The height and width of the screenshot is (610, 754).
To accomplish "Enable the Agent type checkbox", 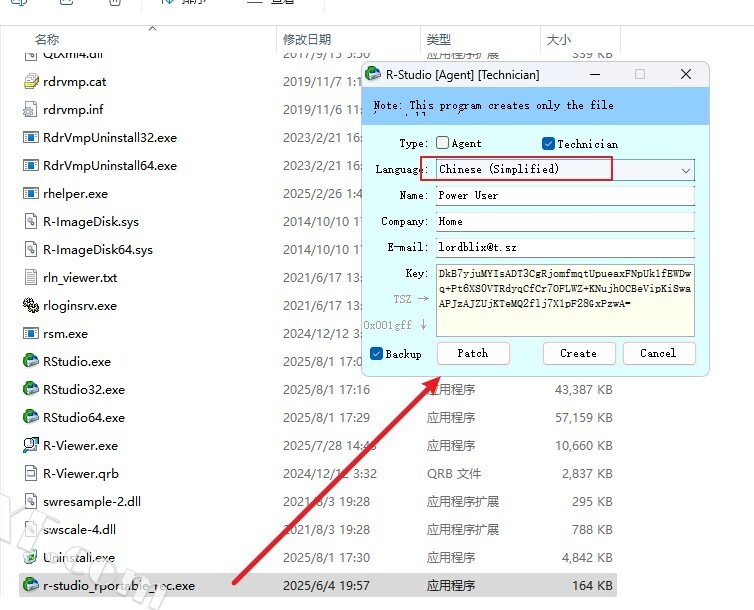I will tap(442, 143).
